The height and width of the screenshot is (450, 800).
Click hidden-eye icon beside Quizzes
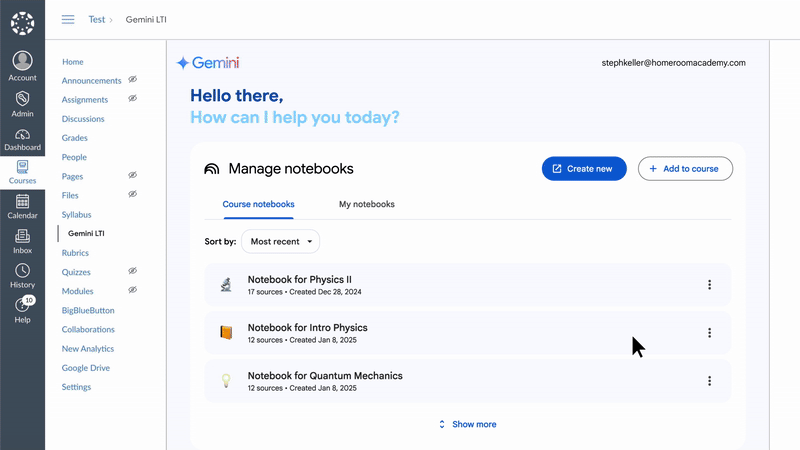click(133, 271)
